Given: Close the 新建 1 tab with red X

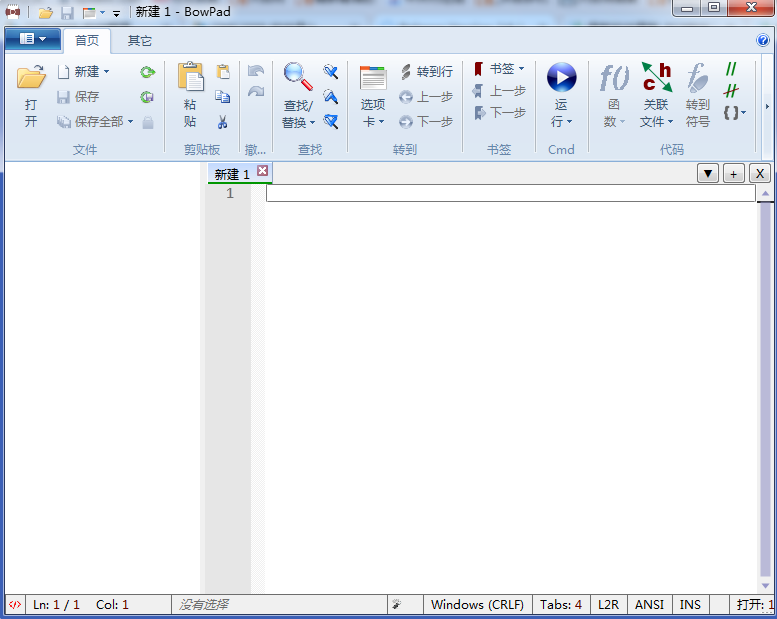Looking at the screenshot, I should click(x=263, y=171).
